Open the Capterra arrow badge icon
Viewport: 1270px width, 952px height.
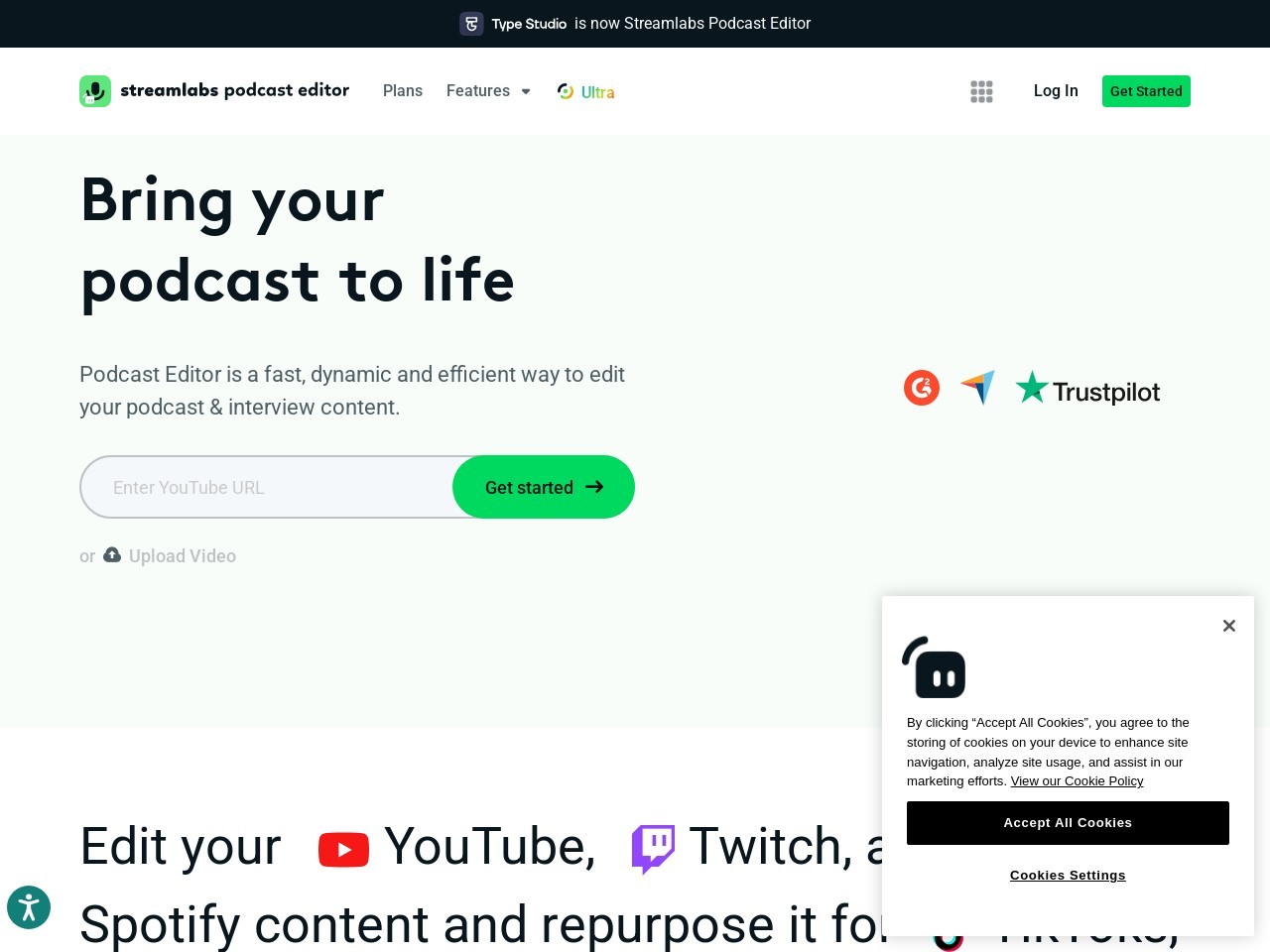point(977,388)
